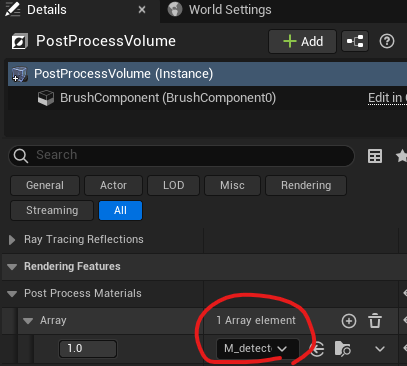Click the Edit in C++ link
This screenshot has width=407, height=366.
(x=387, y=98)
